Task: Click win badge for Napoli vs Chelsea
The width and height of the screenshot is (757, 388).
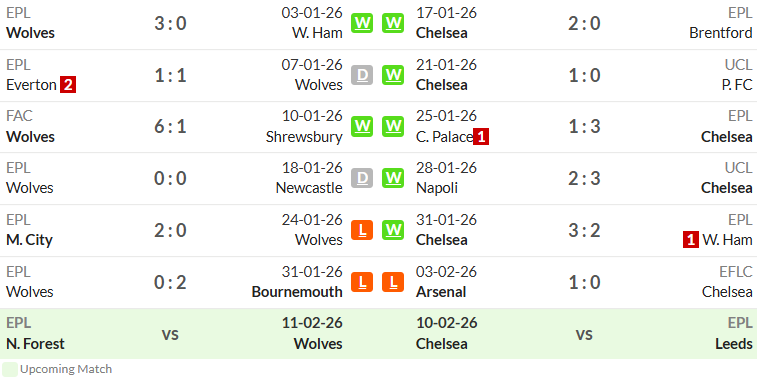Action: pos(393,178)
